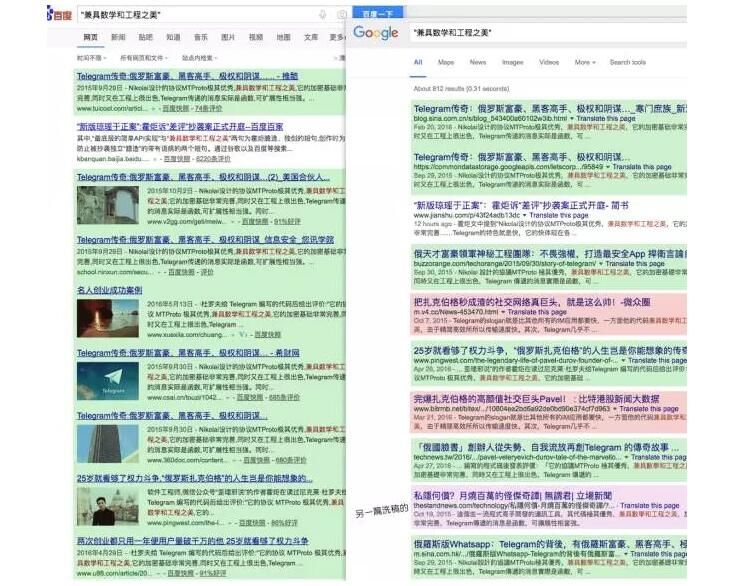Screen dimensions: 731x586
Task: Open Google result titled 新版琼瑶于正案 - 简书
Action: pyautogui.click(x=521, y=206)
